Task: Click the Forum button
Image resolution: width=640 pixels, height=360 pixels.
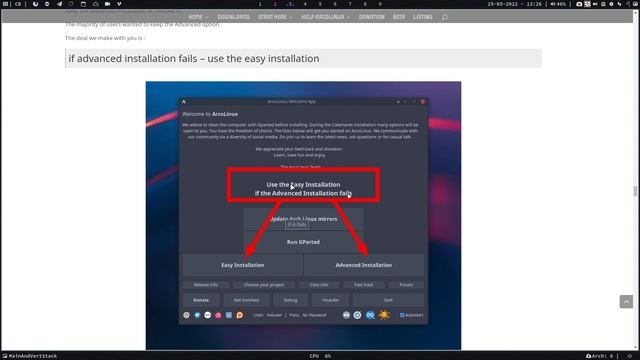Action: click(406, 285)
